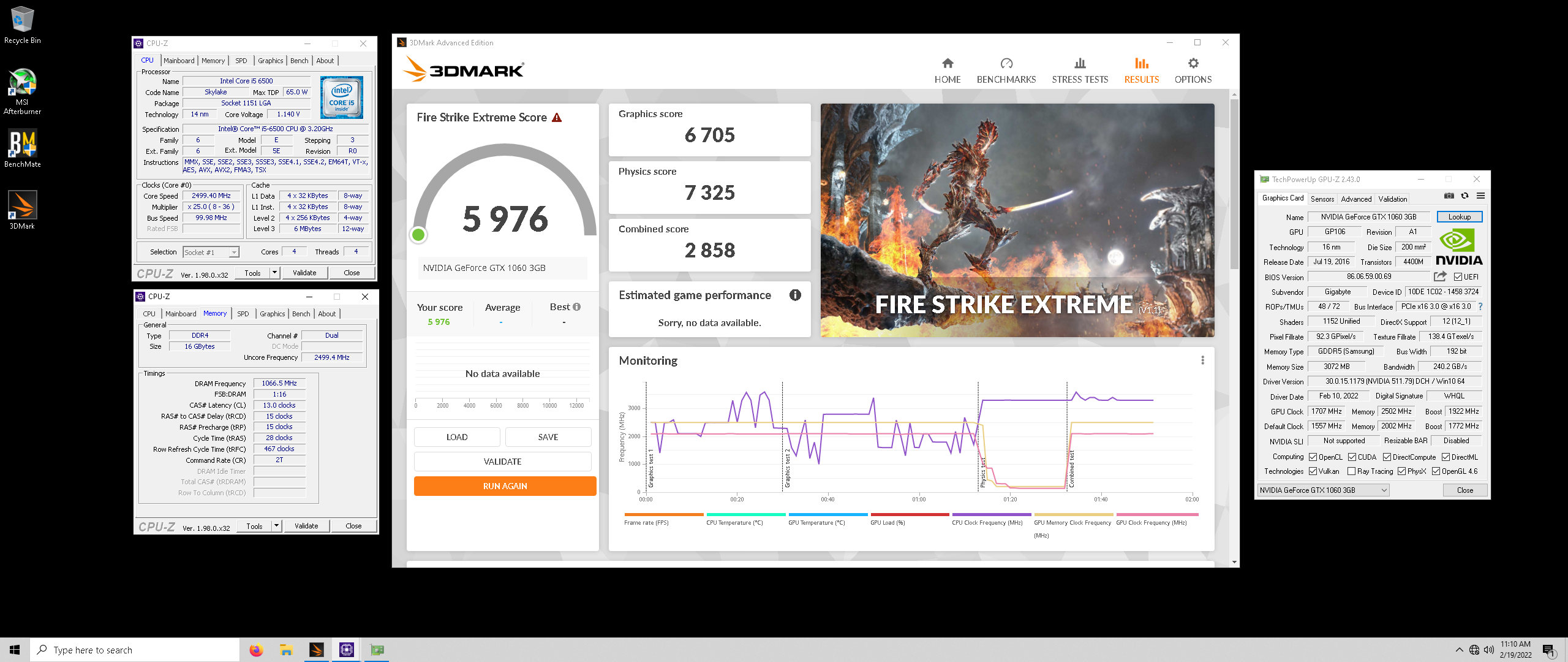The width and height of the screenshot is (1568, 662).
Task: Show the Best score info icon
Action: pos(576,306)
